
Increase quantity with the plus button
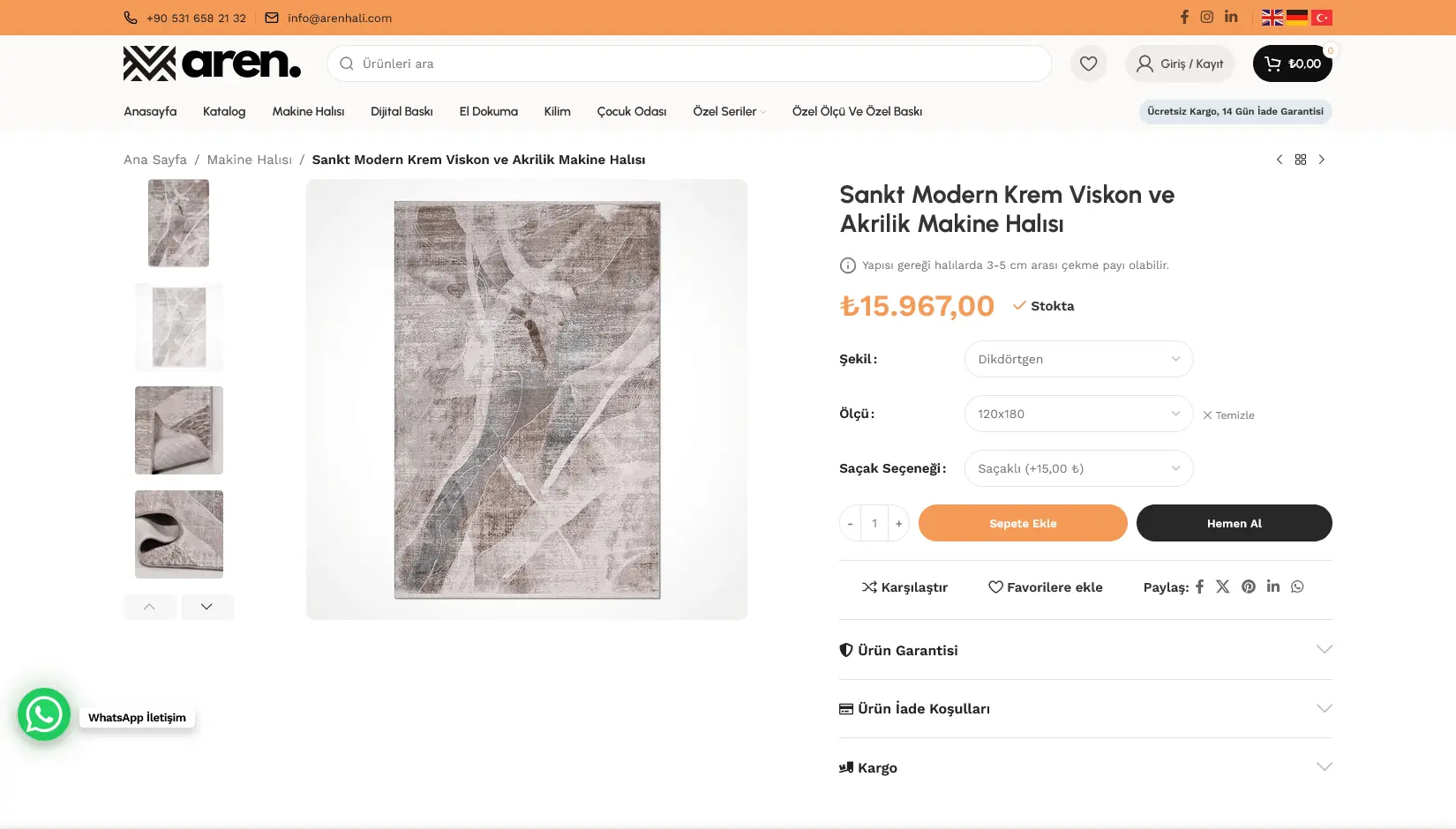coord(898,523)
